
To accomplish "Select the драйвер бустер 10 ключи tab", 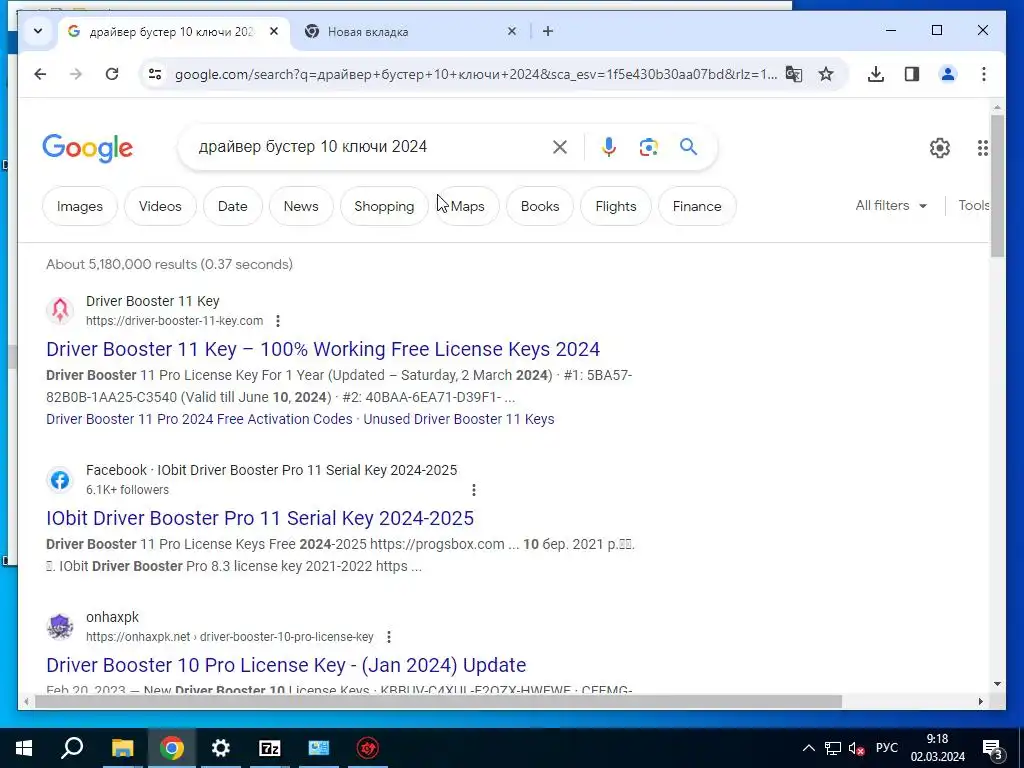I will (171, 31).
